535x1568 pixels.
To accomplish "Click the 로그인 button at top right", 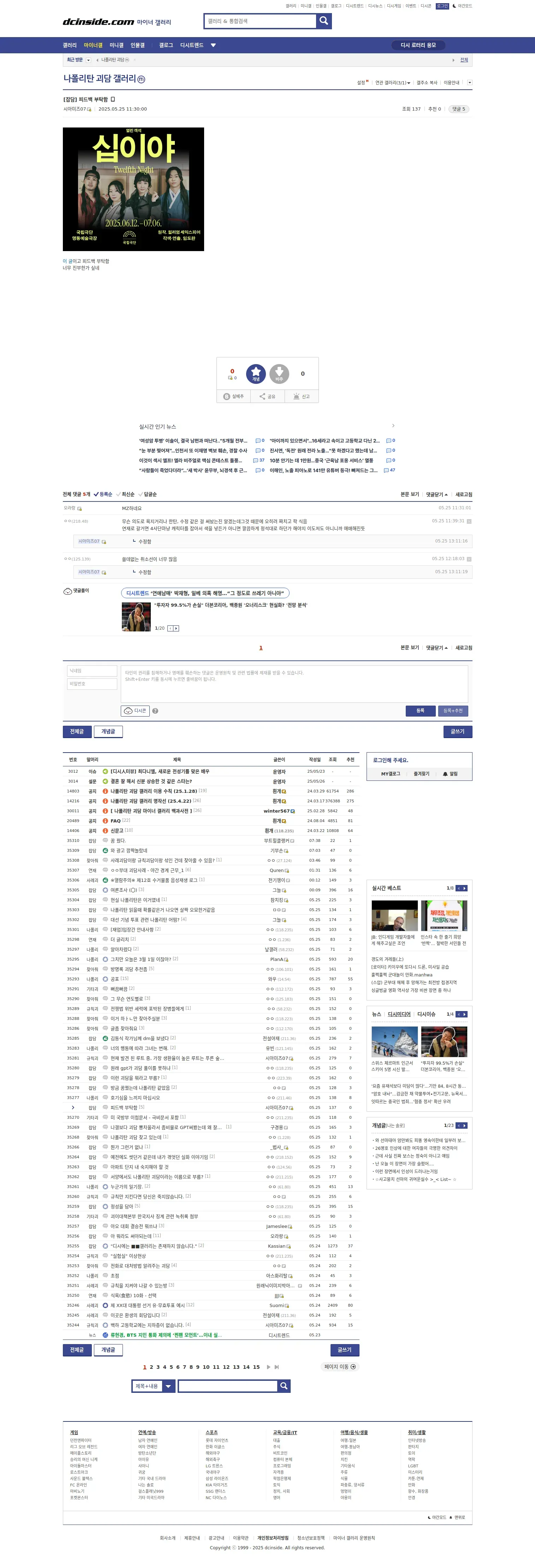I will tap(442, 6).
